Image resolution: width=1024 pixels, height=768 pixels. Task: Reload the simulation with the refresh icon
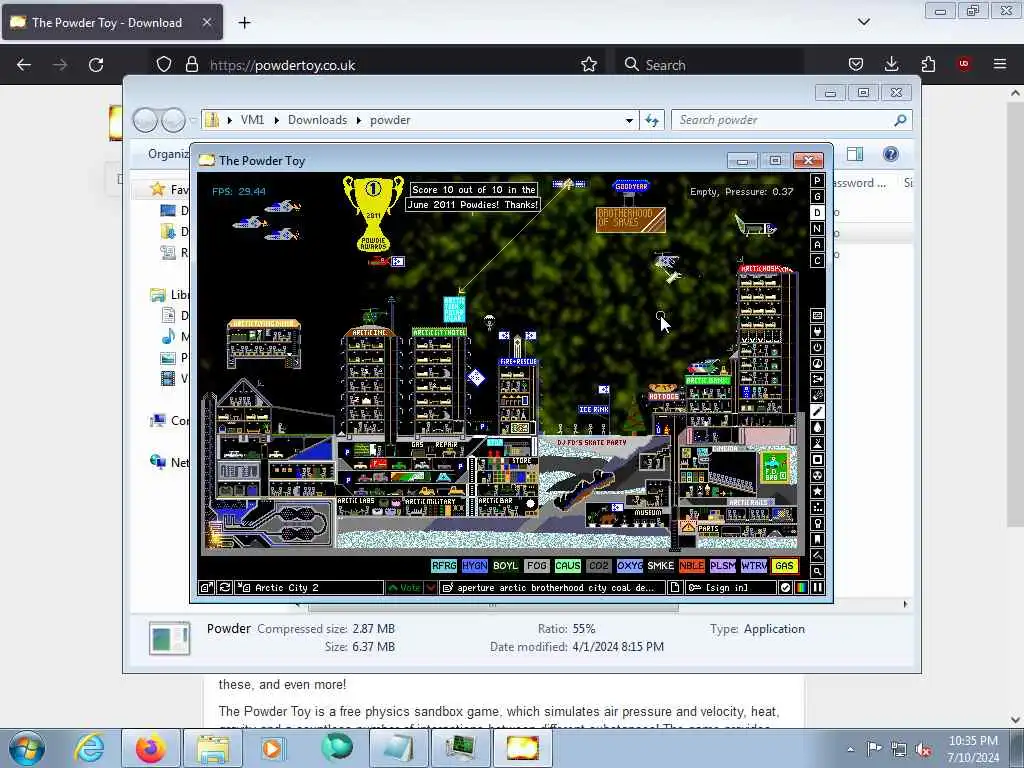point(225,588)
